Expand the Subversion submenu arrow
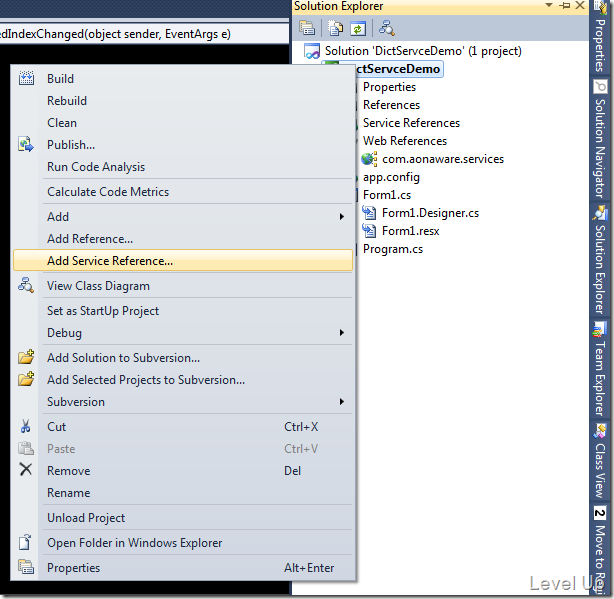 click(342, 401)
